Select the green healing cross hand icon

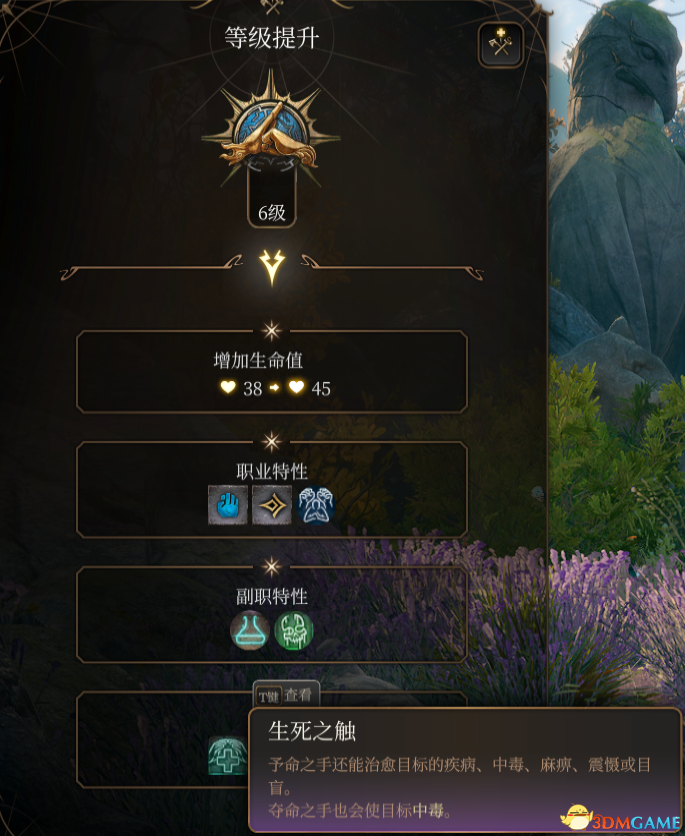tap(228, 755)
